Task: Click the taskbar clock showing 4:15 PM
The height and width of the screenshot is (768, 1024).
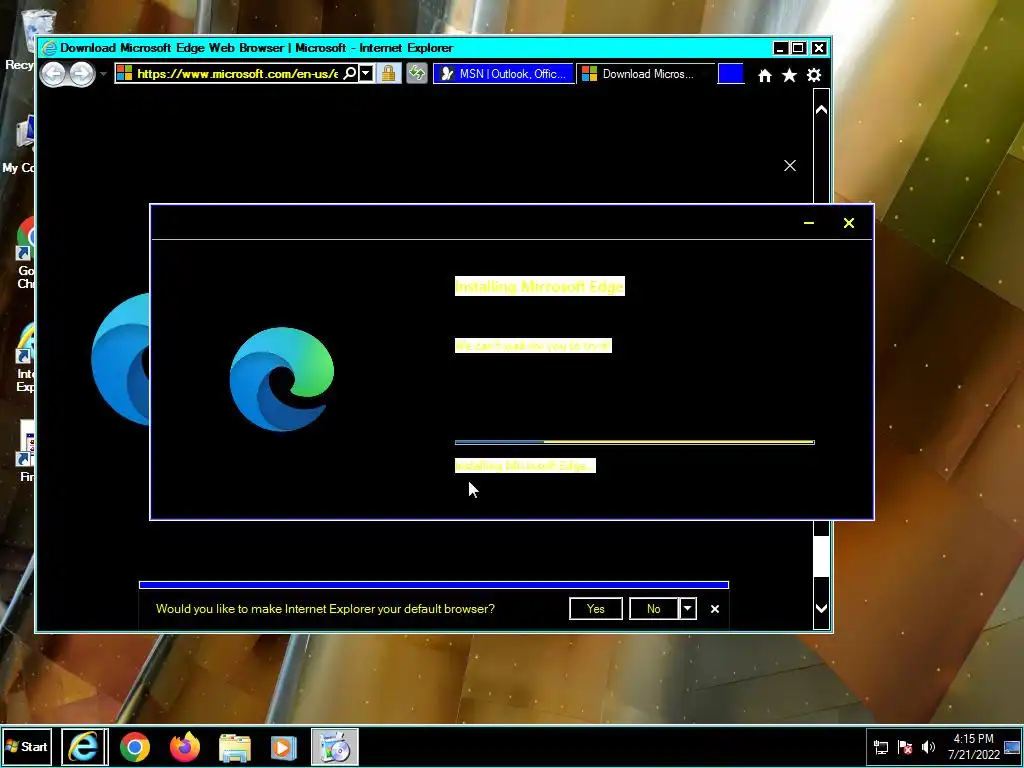Action: 973,747
